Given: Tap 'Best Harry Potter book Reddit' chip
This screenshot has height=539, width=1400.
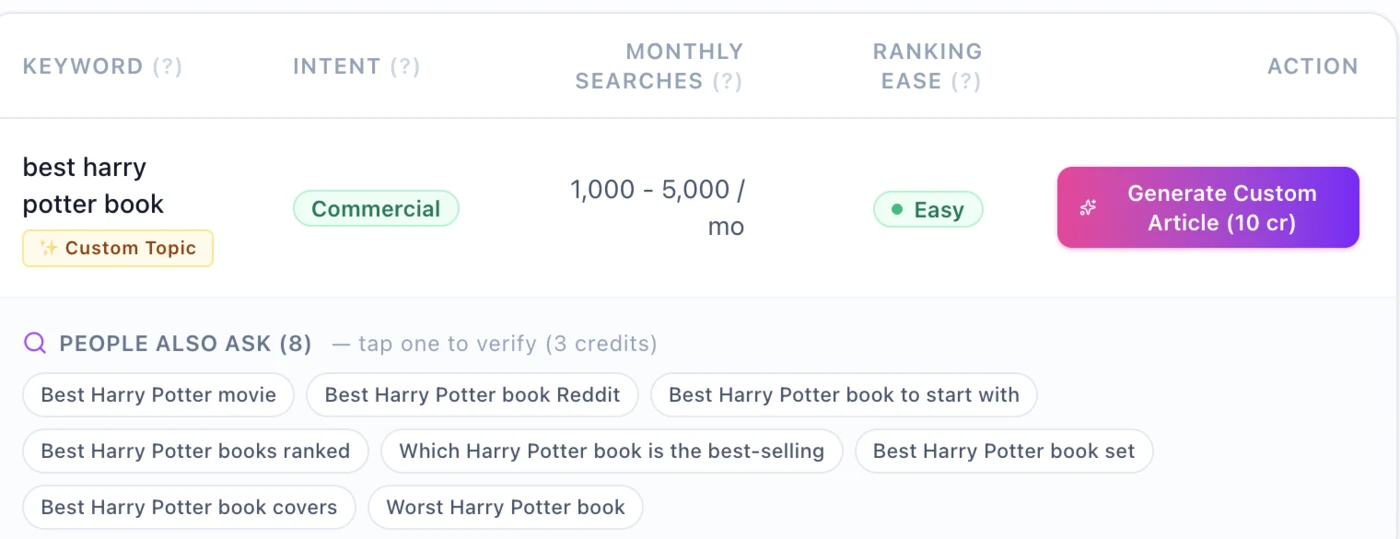Looking at the screenshot, I should [x=472, y=395].
